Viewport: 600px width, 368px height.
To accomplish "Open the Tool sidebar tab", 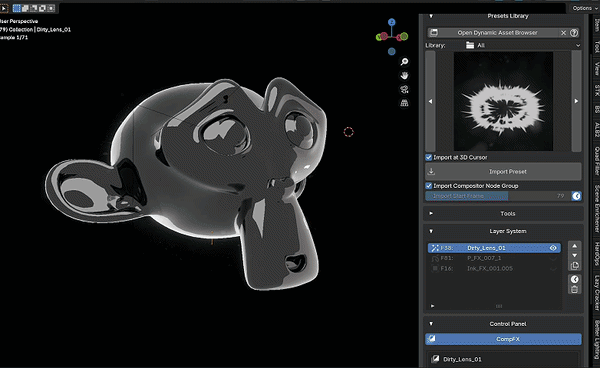I will coord(596,47).
